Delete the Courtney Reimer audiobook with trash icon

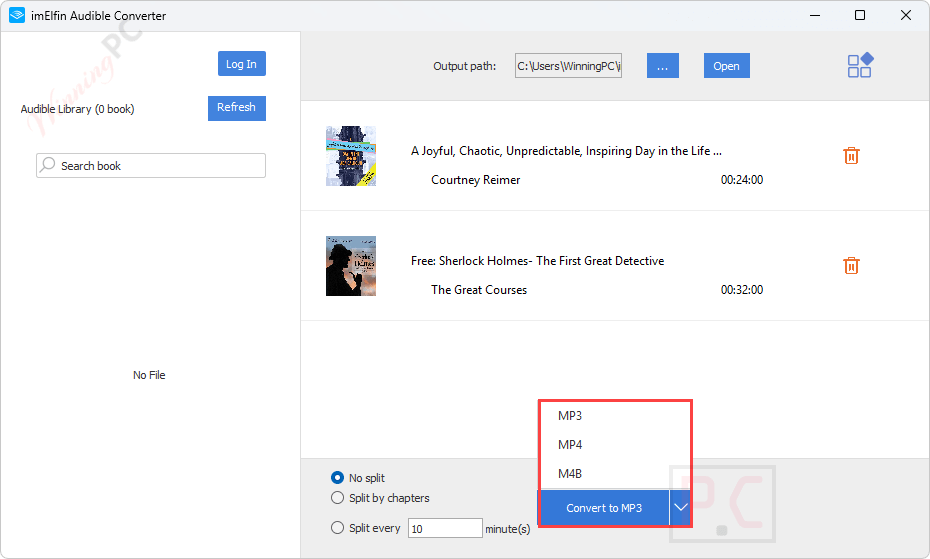(851, 155)
